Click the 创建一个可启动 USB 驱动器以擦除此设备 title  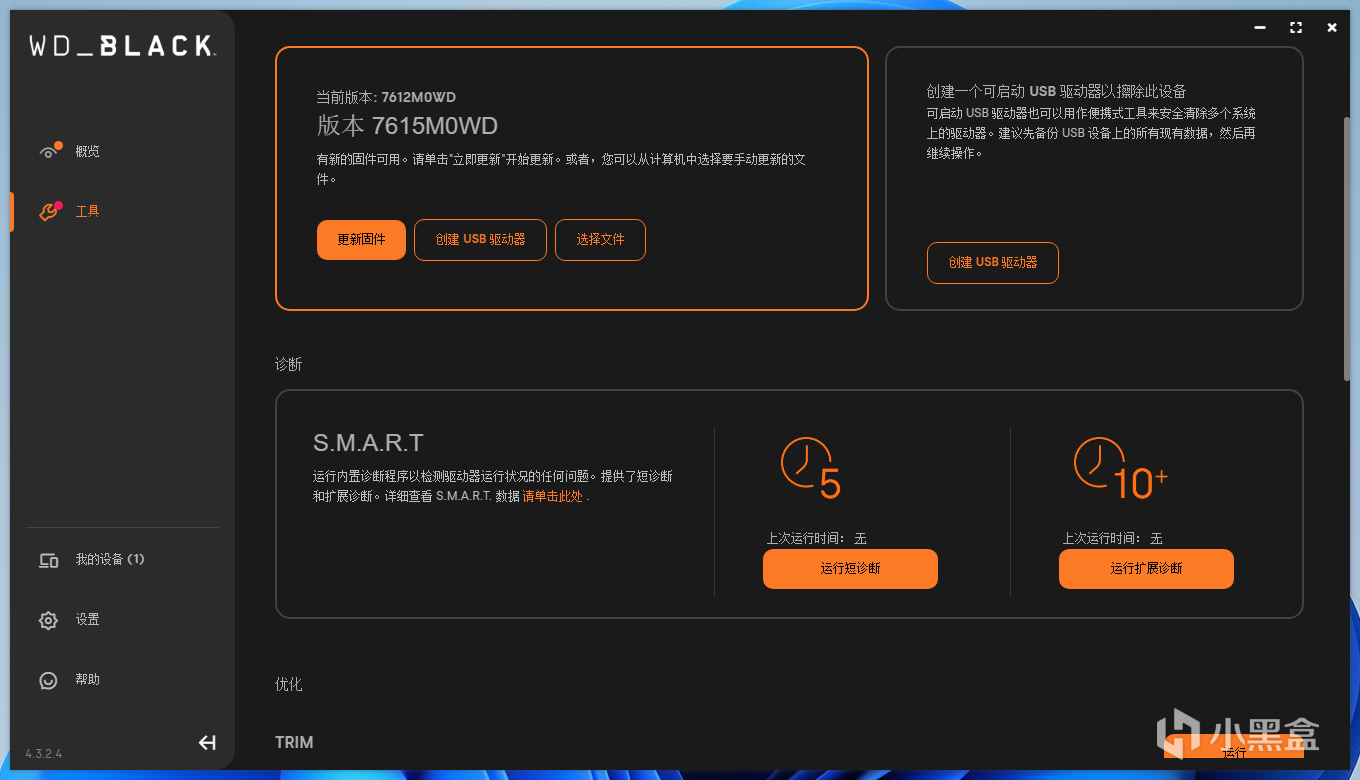click(x=1056, y=91)
